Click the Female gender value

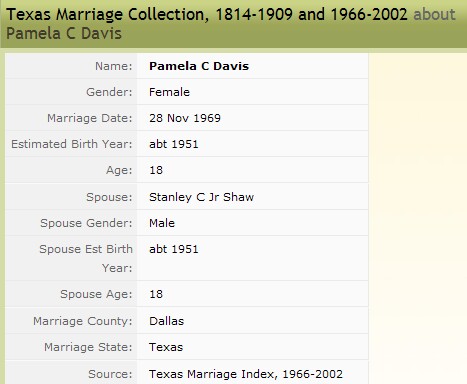[169, 92]
